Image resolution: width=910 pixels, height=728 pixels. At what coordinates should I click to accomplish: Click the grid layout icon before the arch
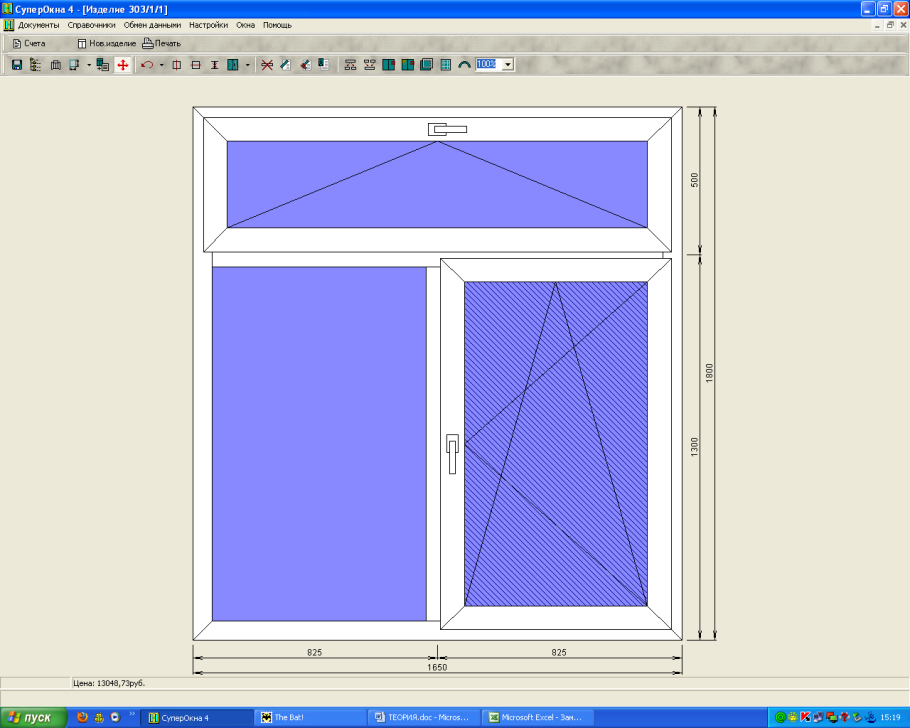click(445, 64)
